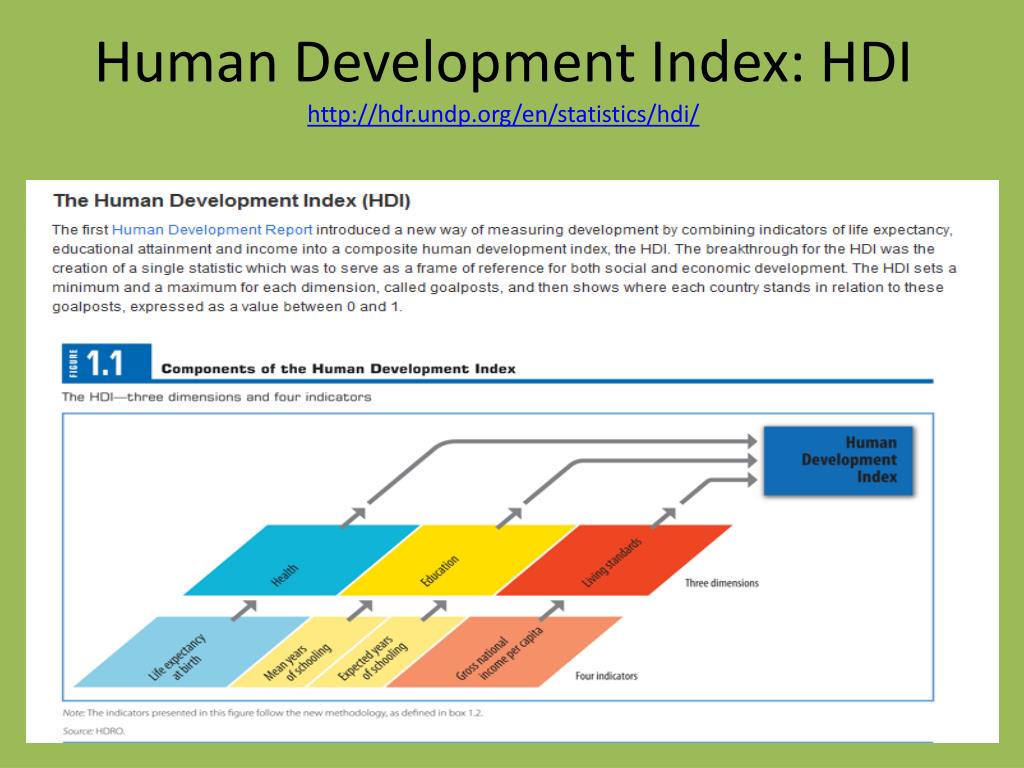Click the Figure 1.1 number badge

click(x=106, y=363)
